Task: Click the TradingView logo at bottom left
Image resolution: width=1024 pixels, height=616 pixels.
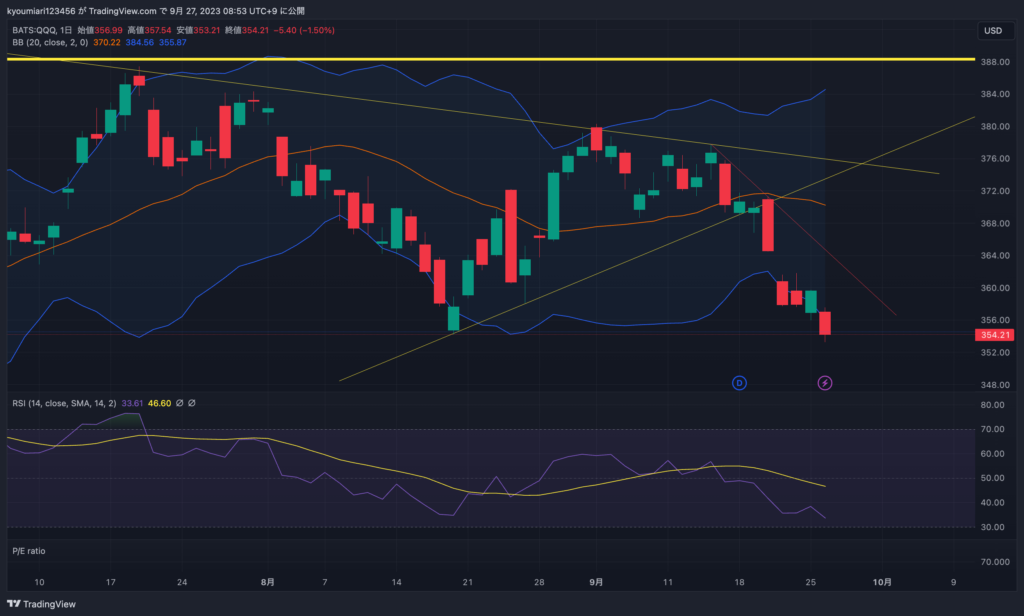Action: 41,604
